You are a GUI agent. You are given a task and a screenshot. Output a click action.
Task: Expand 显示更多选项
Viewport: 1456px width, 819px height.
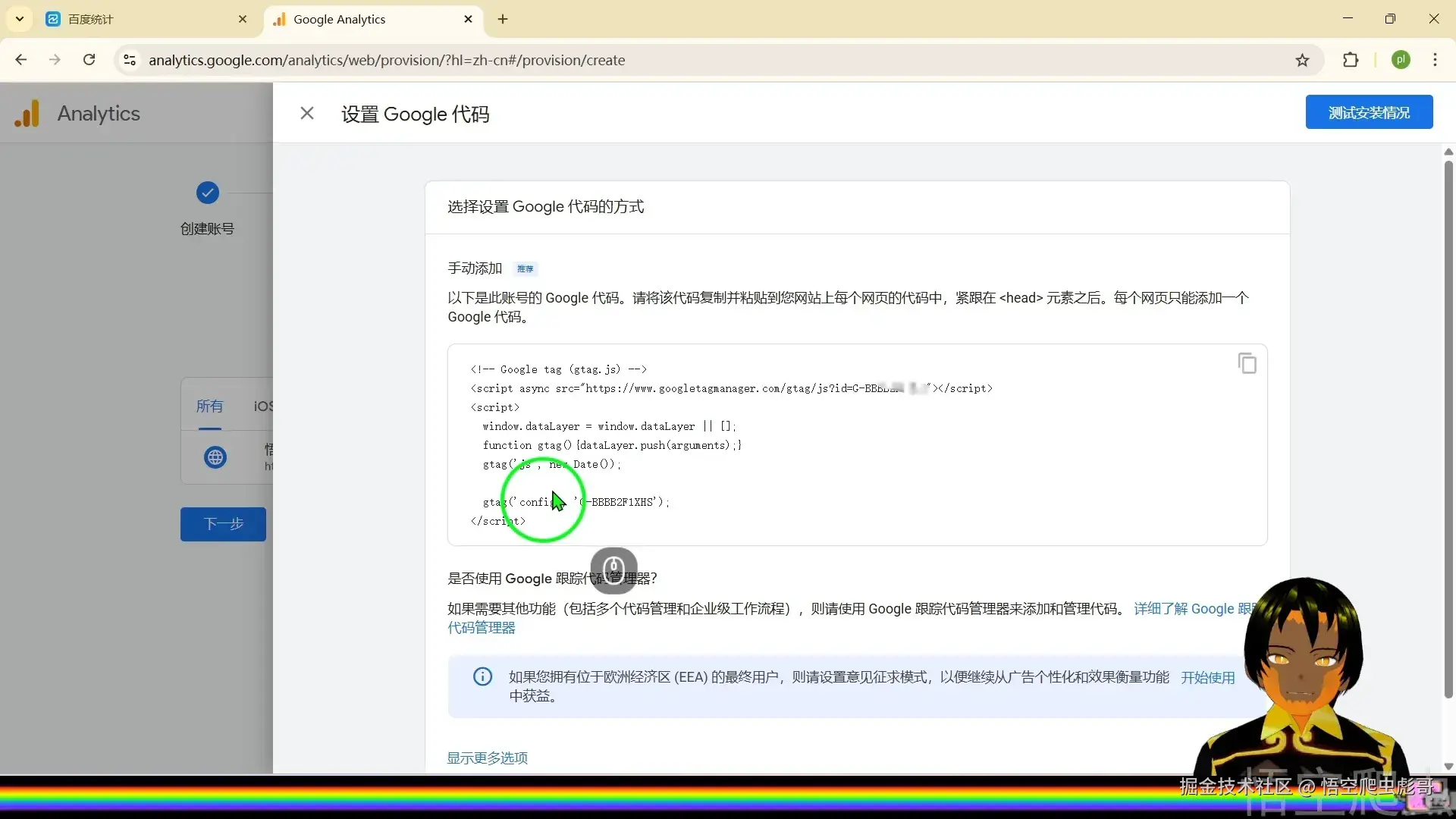pos(486,757)
